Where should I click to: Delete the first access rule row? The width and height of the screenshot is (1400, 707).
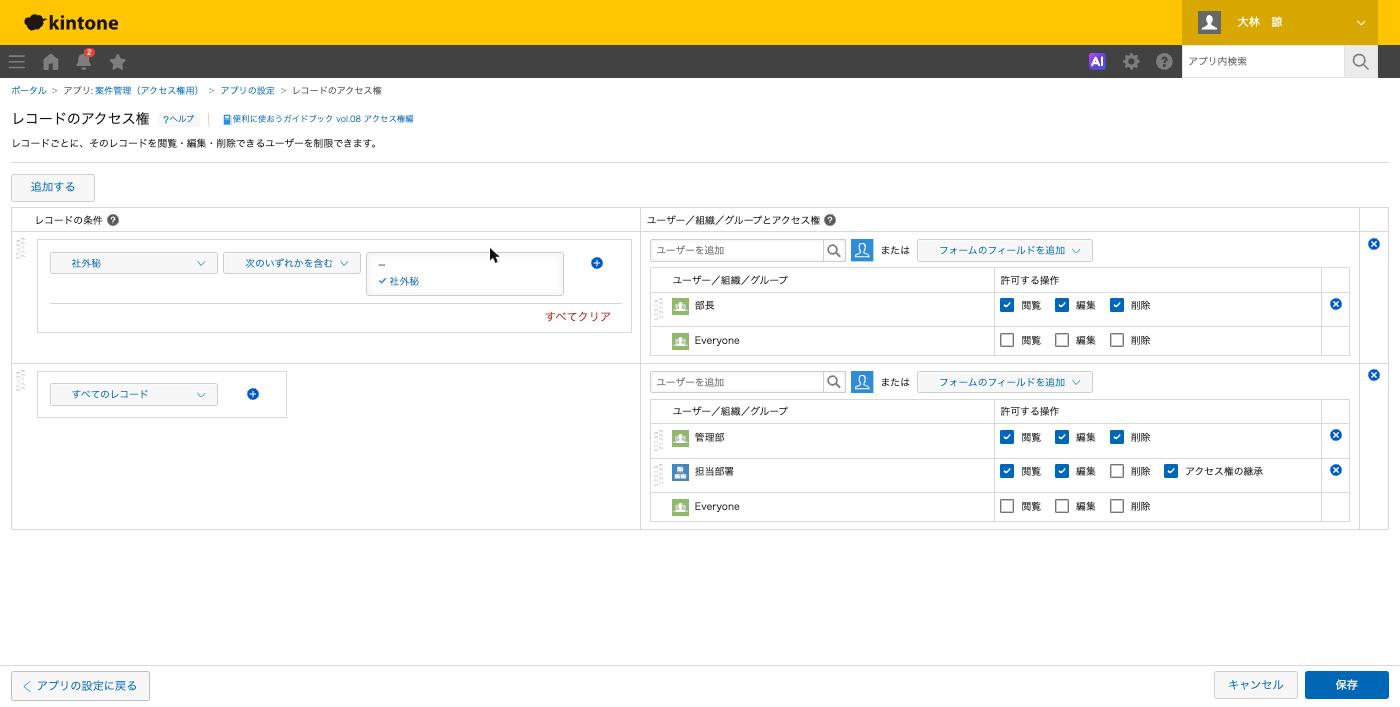[x=1374, y=244]
